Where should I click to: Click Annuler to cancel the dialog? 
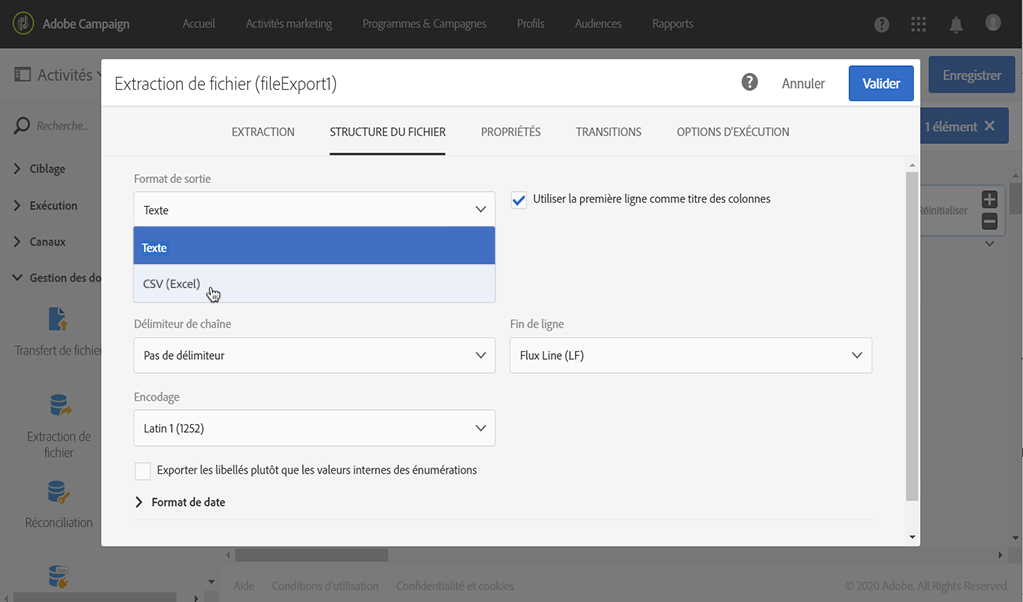(803, 84)
